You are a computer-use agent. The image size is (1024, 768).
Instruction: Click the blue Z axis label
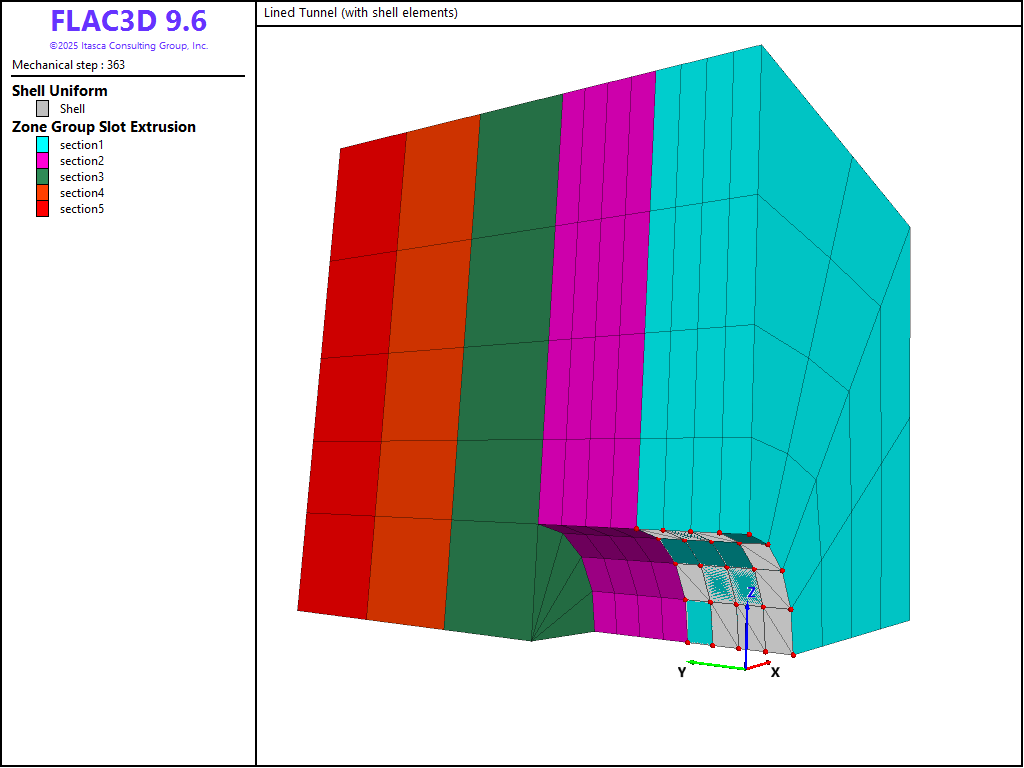point(751,593)
